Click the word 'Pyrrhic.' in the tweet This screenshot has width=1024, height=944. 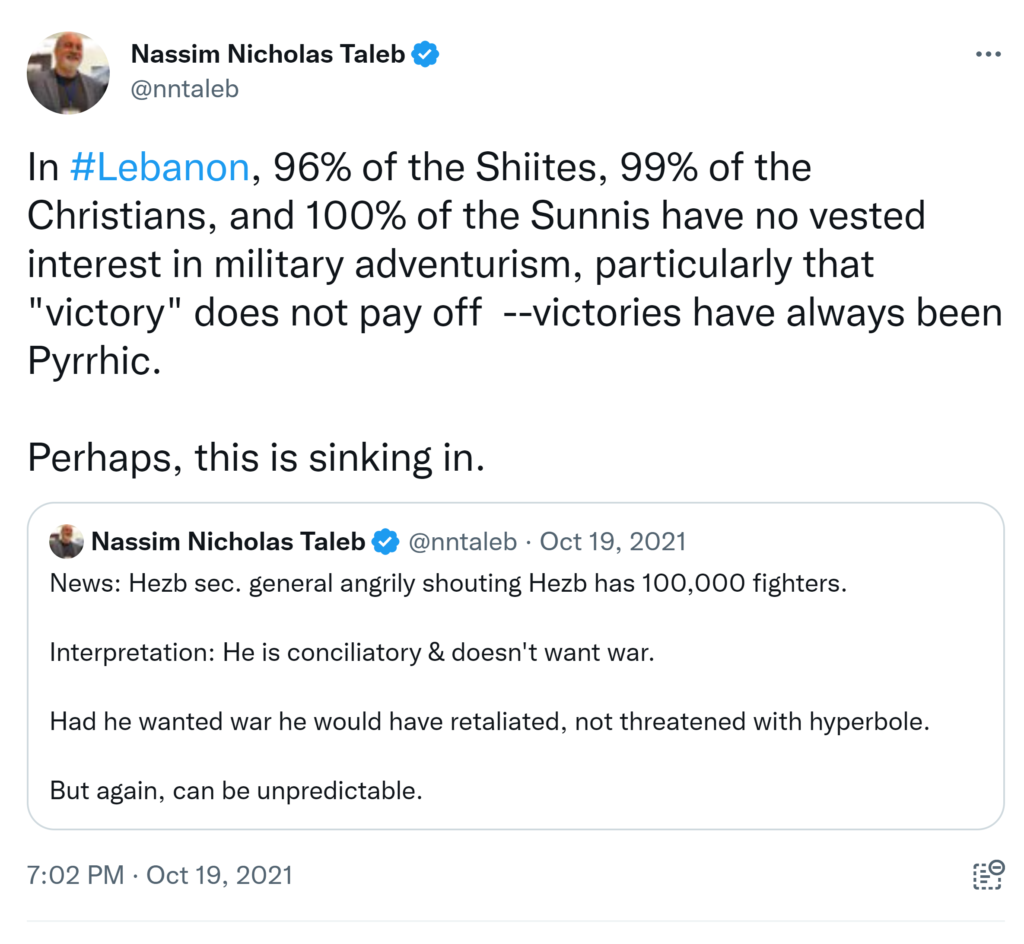[93, 360]
